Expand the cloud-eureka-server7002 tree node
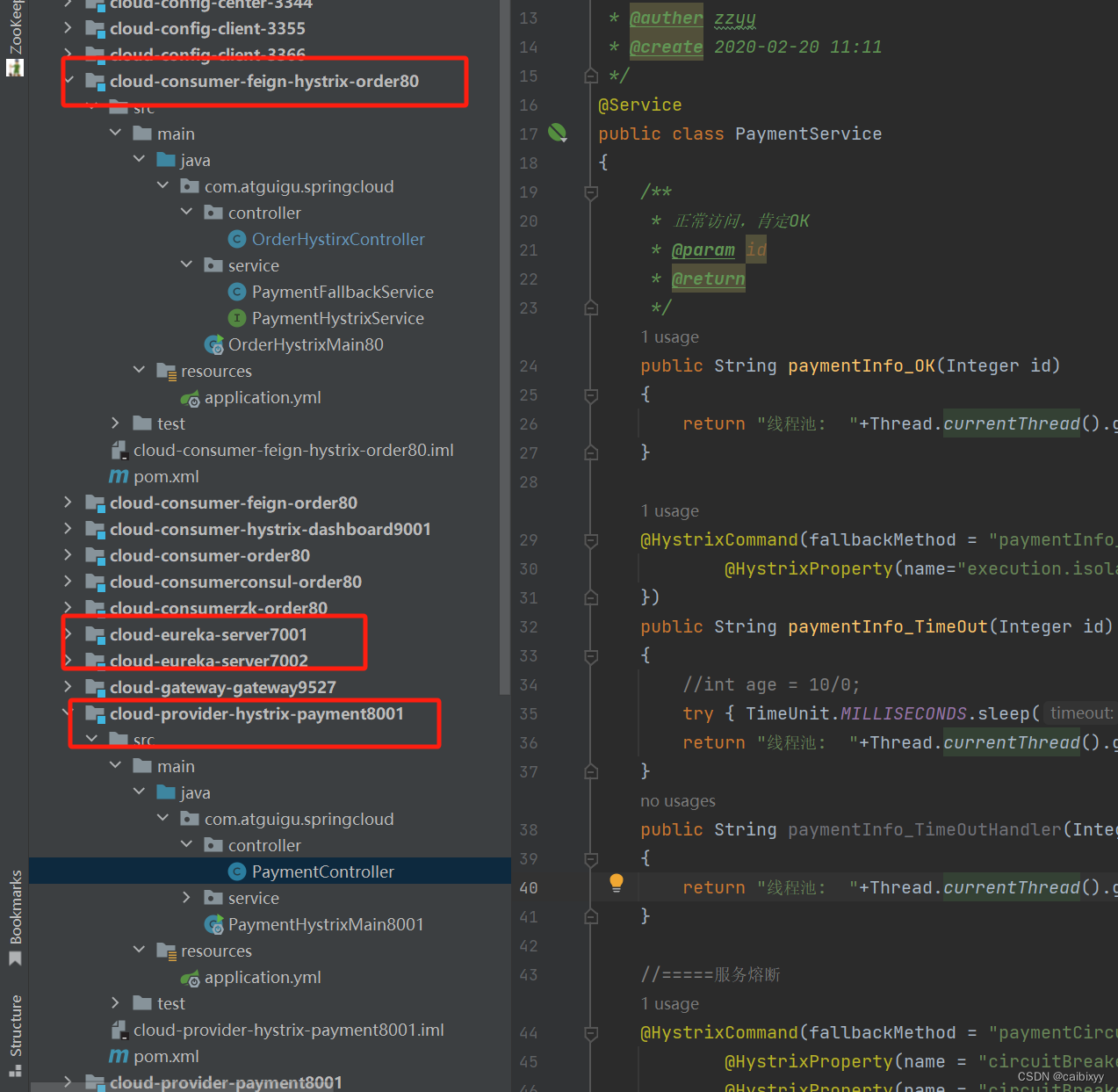The width and height of the screenshot is (1118, 1092). (x=69, y=660)
